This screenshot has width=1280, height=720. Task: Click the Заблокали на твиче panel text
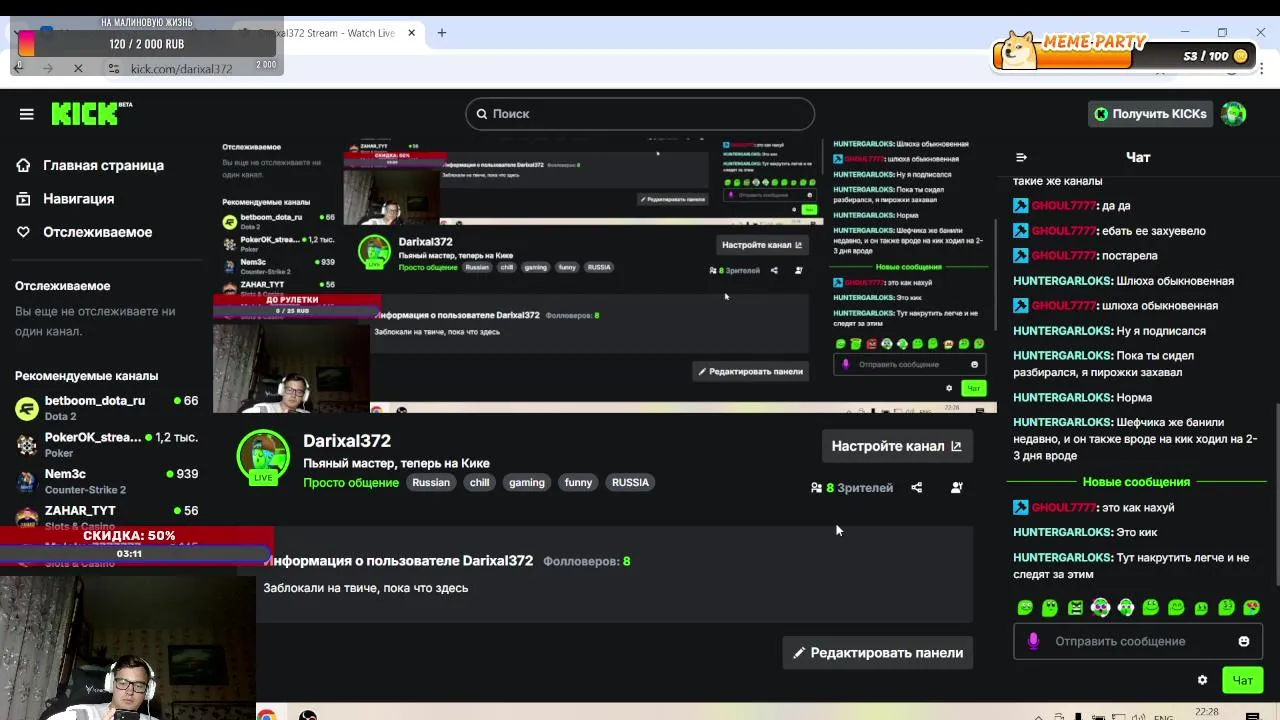366,588
